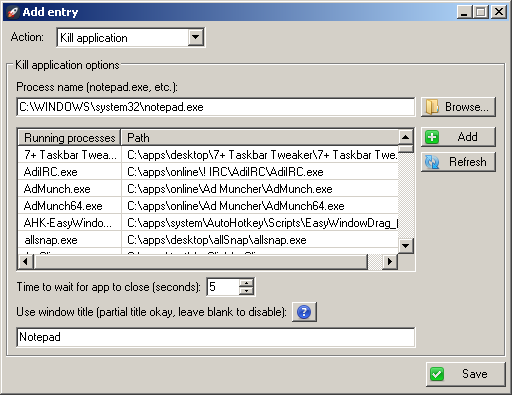
Task: Close the Add entry window
Action: tap(499, 12)
